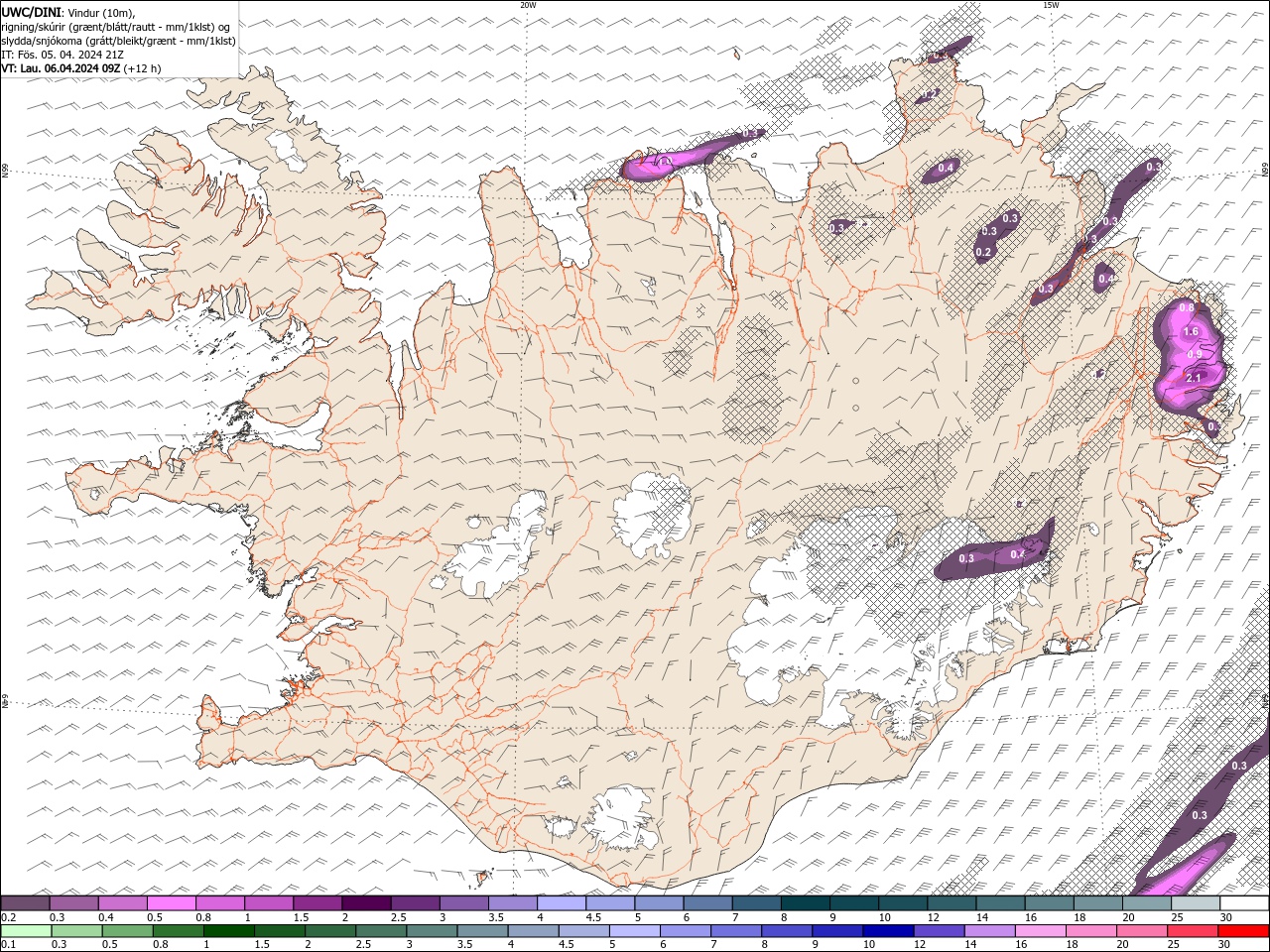Click the 1.6 precipitation value label

tap(1192, 332)
